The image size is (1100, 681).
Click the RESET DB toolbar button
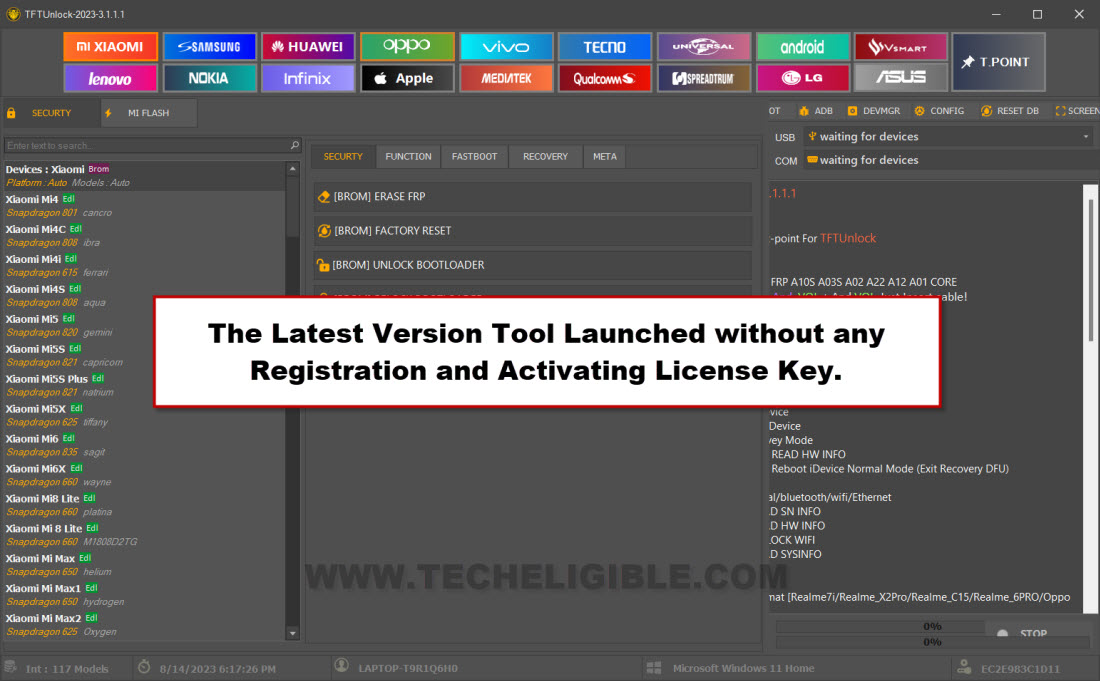[1010, 111]
